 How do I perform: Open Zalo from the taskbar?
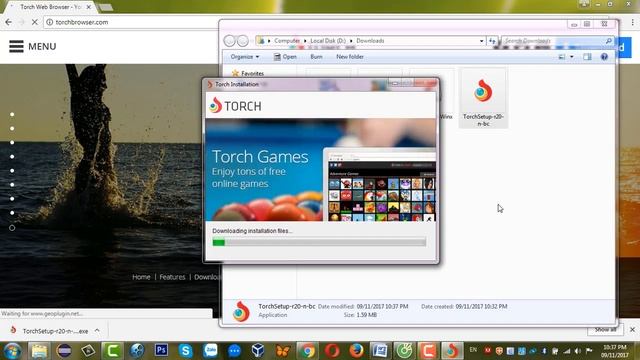(x=210, y=351)
